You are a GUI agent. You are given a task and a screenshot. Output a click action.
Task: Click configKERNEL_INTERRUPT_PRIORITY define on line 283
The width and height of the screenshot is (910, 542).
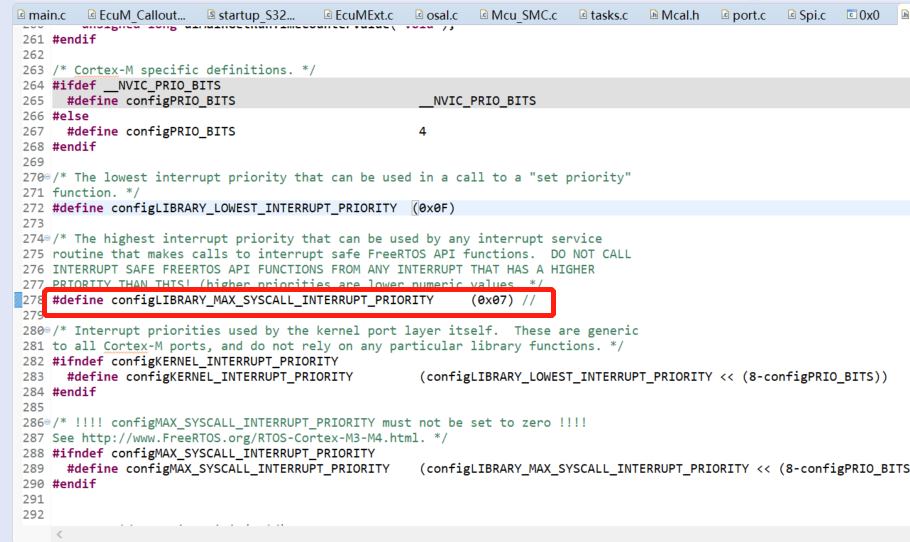click(x=239, y=377)
